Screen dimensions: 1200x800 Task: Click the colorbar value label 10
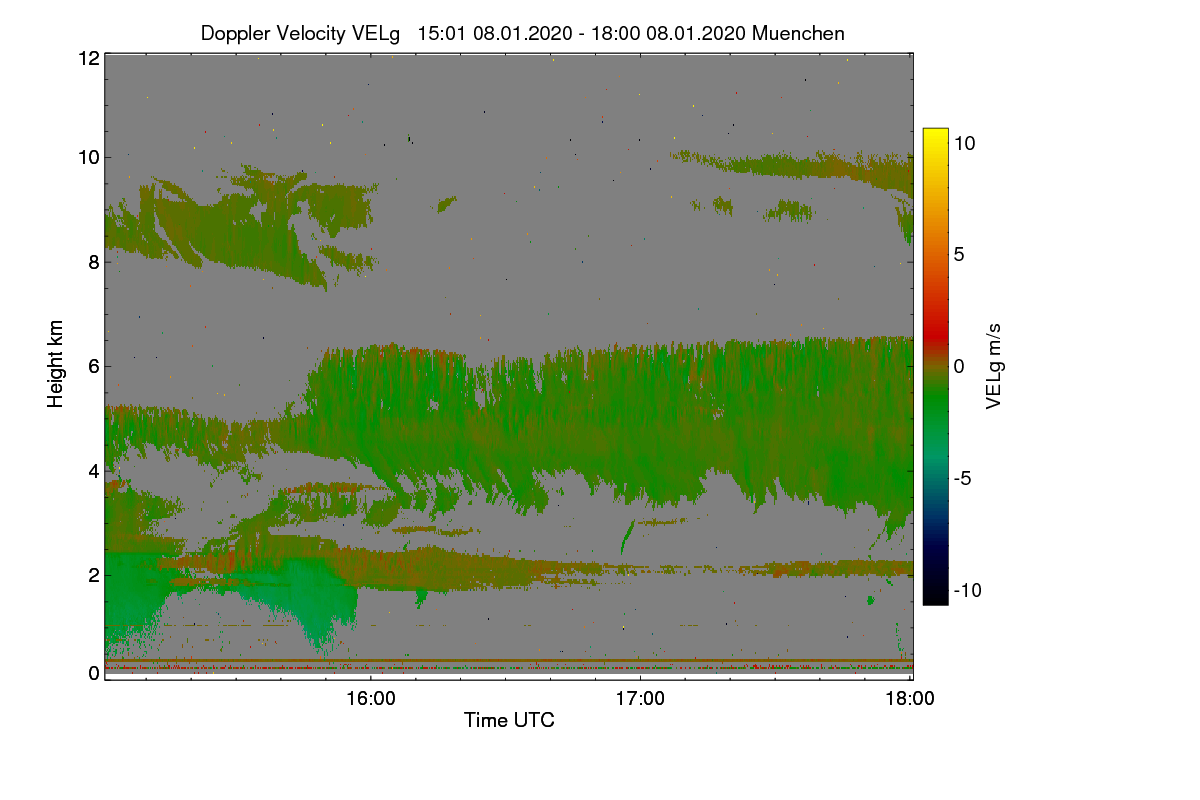point(964,143)
